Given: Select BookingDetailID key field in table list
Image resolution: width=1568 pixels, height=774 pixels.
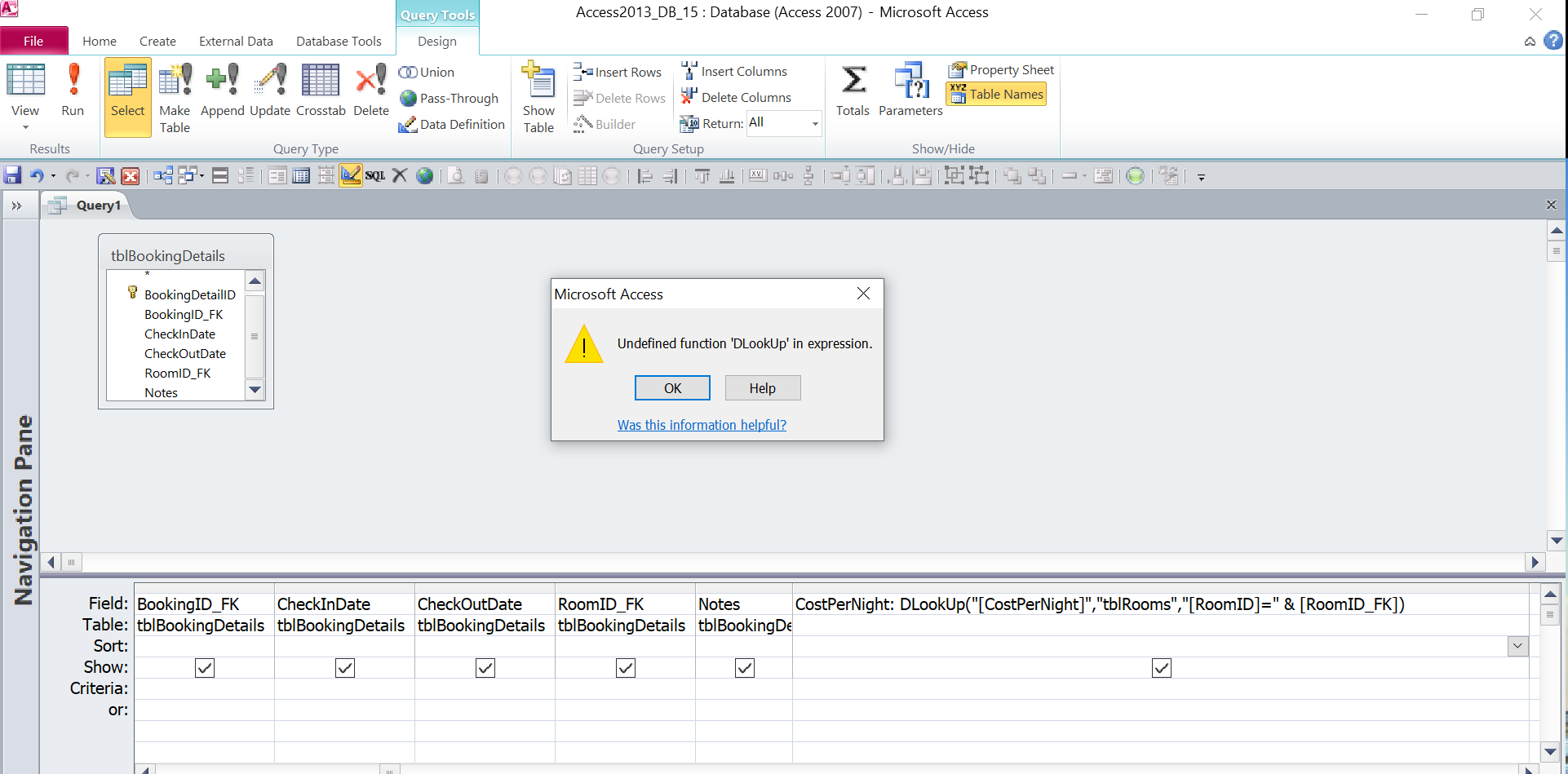Looking at the screenshot, I should coord(190,294).
